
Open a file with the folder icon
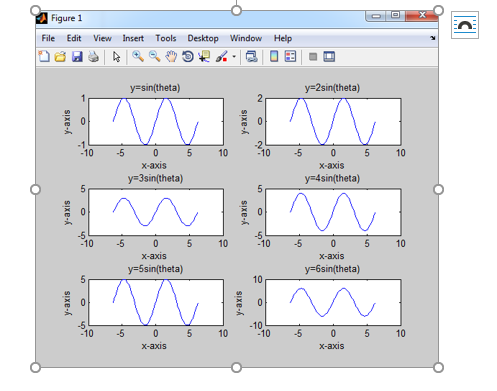[x=60, y=57]
